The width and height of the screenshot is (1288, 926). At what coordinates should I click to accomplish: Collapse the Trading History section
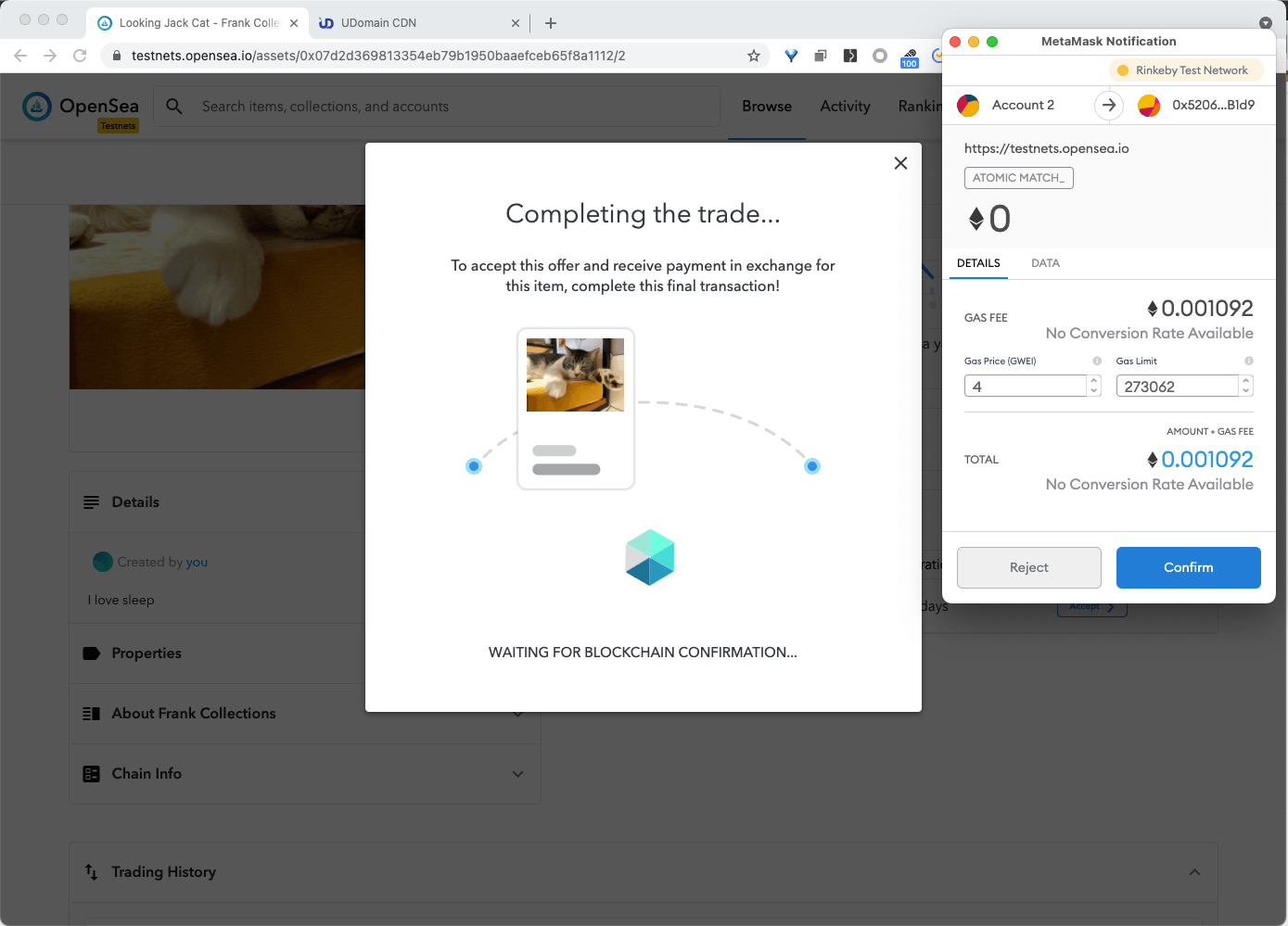point(1194,872)
